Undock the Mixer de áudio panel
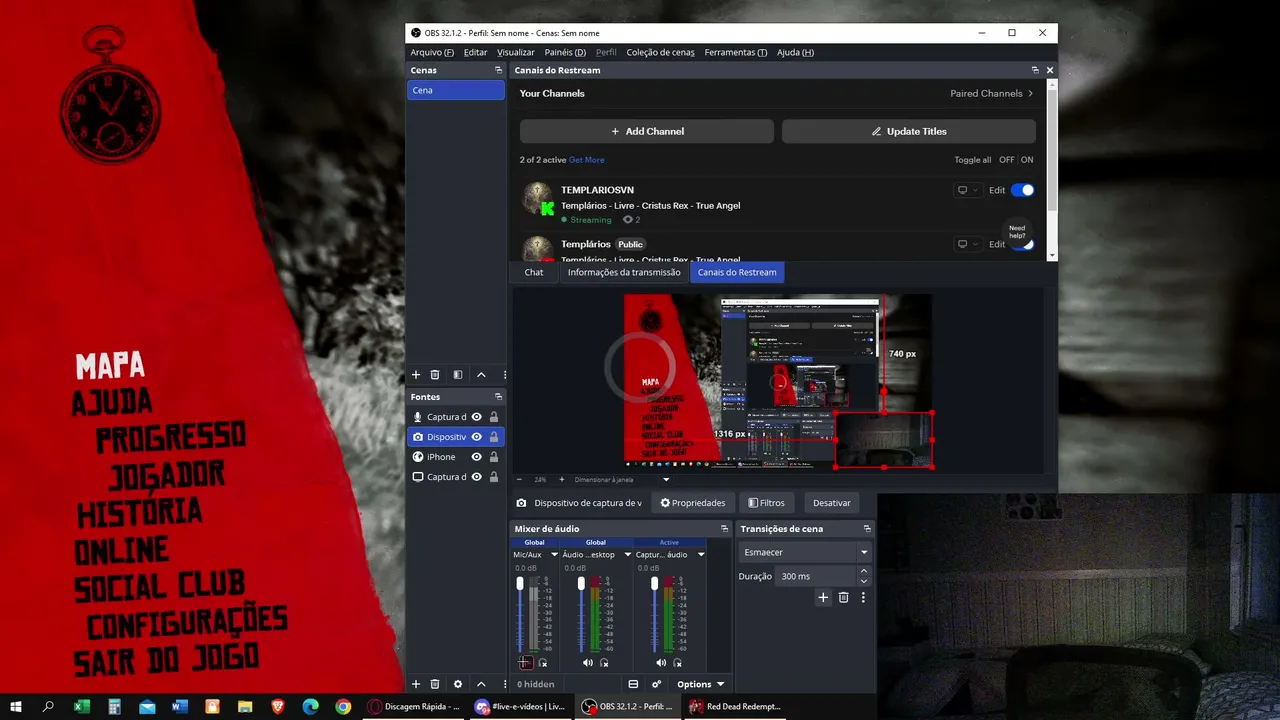This screenshot has width=1280, height=720. [725, 529]
